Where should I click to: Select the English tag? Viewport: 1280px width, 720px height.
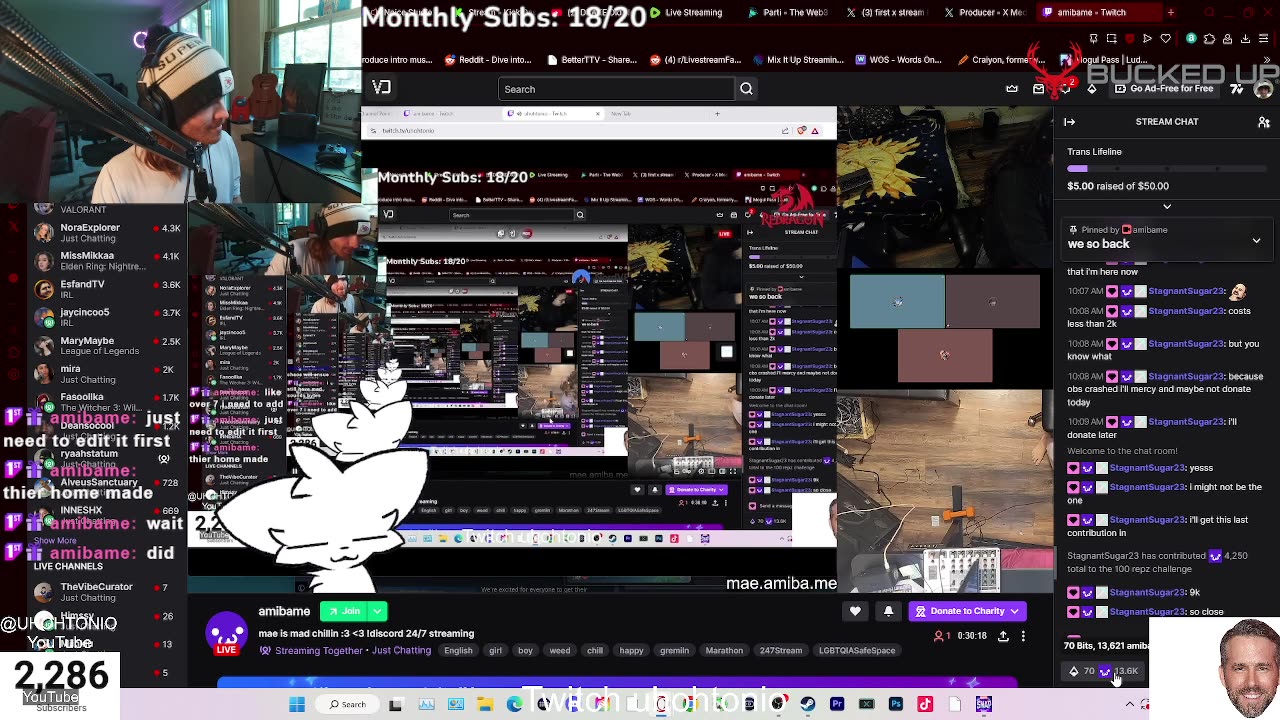pyautogui.click(x=458, y=651)
